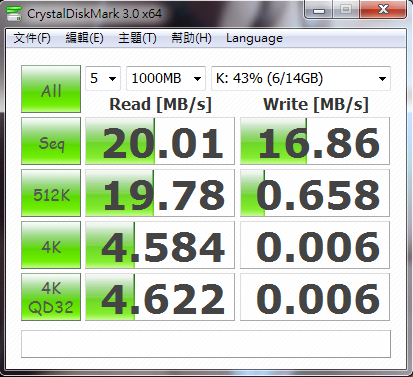
Task: Click the 4K QD32 write result 0.006
Action: [x=315, y=297]
